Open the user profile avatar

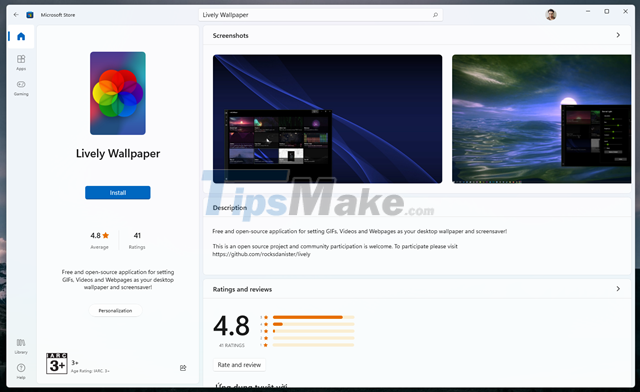tap(551, 15)
